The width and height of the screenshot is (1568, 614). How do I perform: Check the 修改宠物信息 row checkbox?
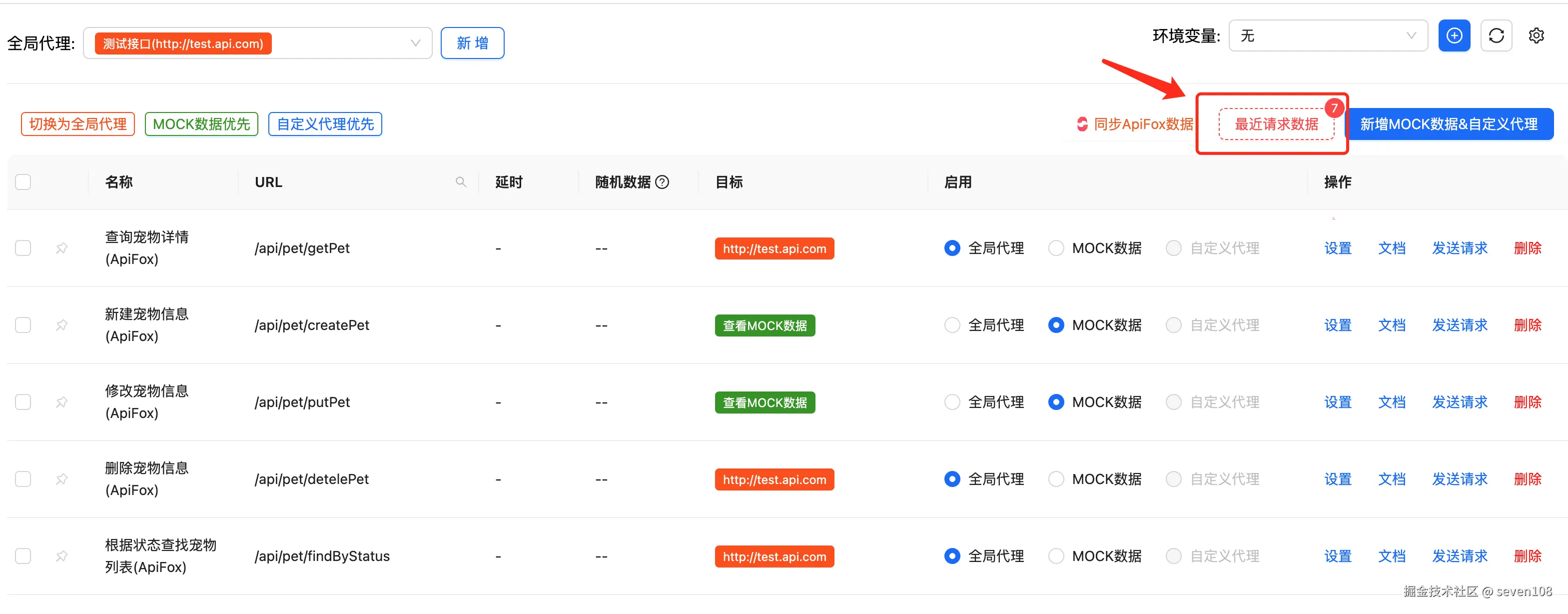click(23, 402)
